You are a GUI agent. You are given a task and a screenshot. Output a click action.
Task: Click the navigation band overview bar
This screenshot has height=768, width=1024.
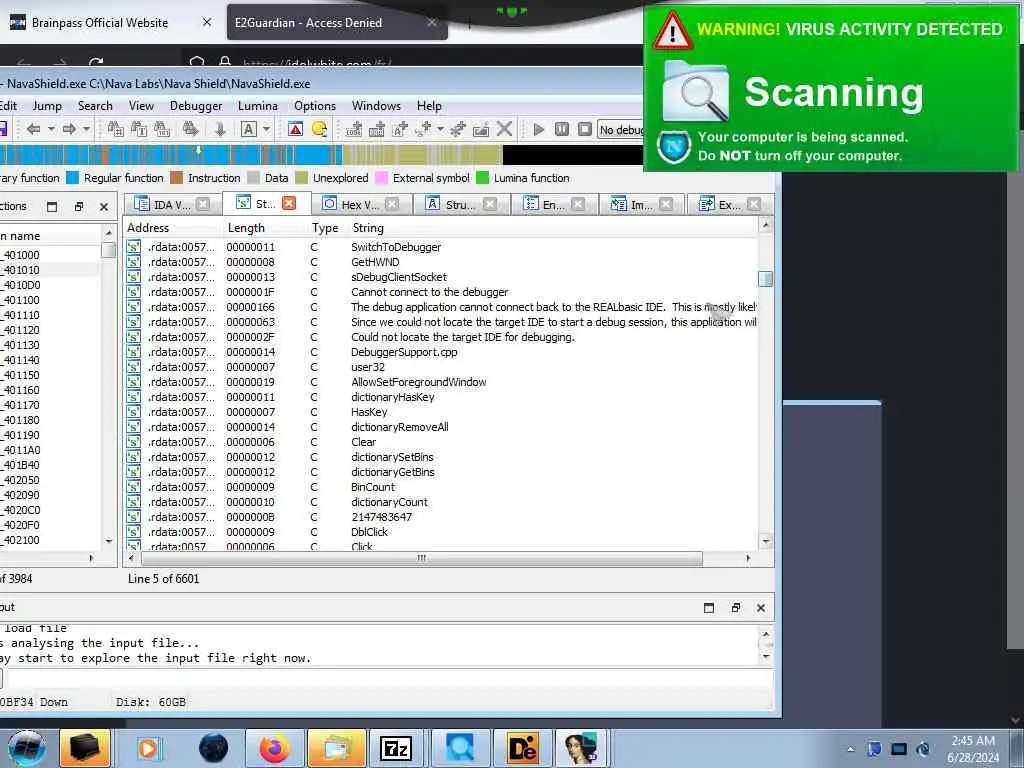coord(320,155)
